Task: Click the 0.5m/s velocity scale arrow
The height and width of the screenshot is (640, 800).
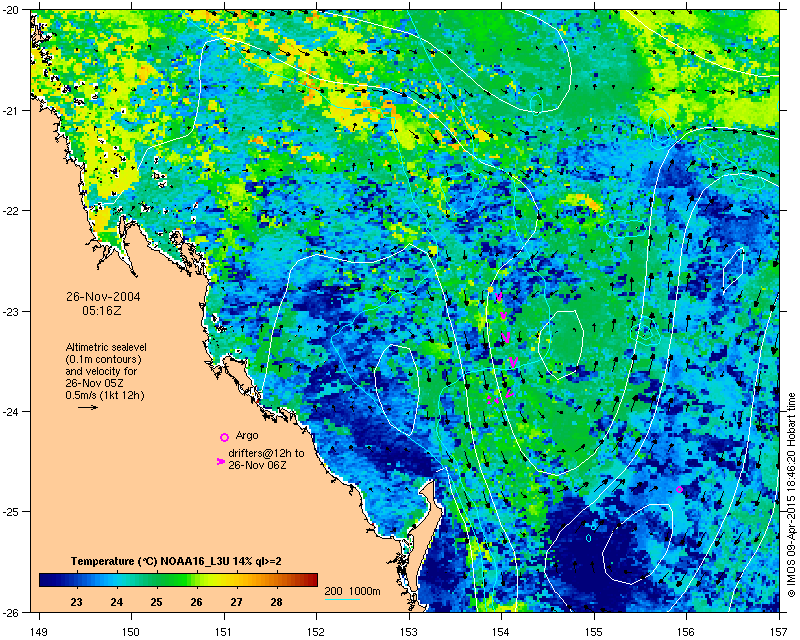Action: point(88,407)
